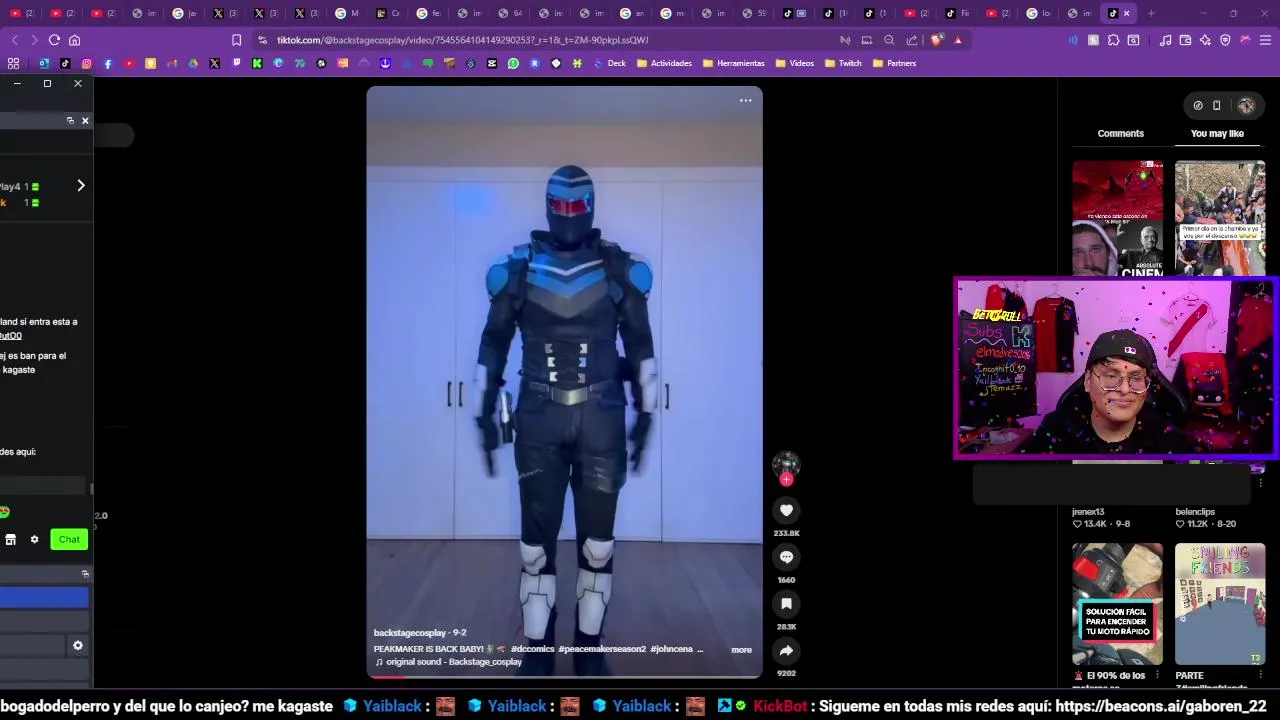This screenshot has height=720, width=1280.
Task: Open the apps grid in the bookmarks bar
Action: coord(14,63)
